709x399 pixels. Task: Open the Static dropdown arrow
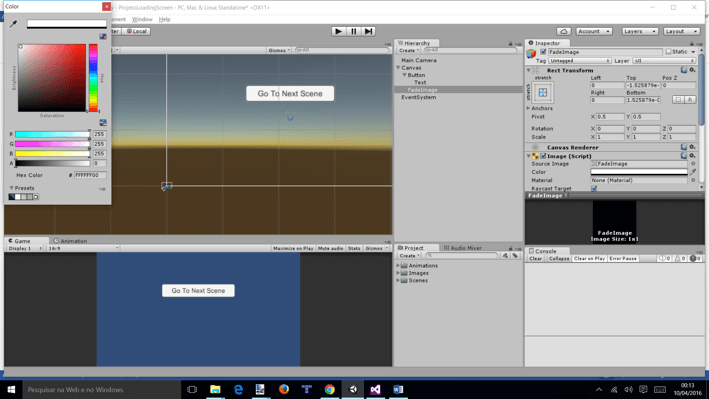pos(693,52)
